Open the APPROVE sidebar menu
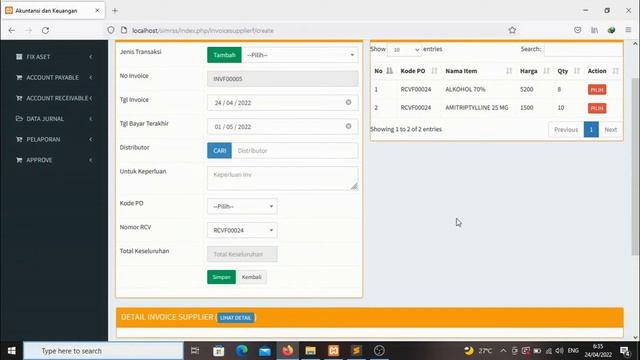 54,160
